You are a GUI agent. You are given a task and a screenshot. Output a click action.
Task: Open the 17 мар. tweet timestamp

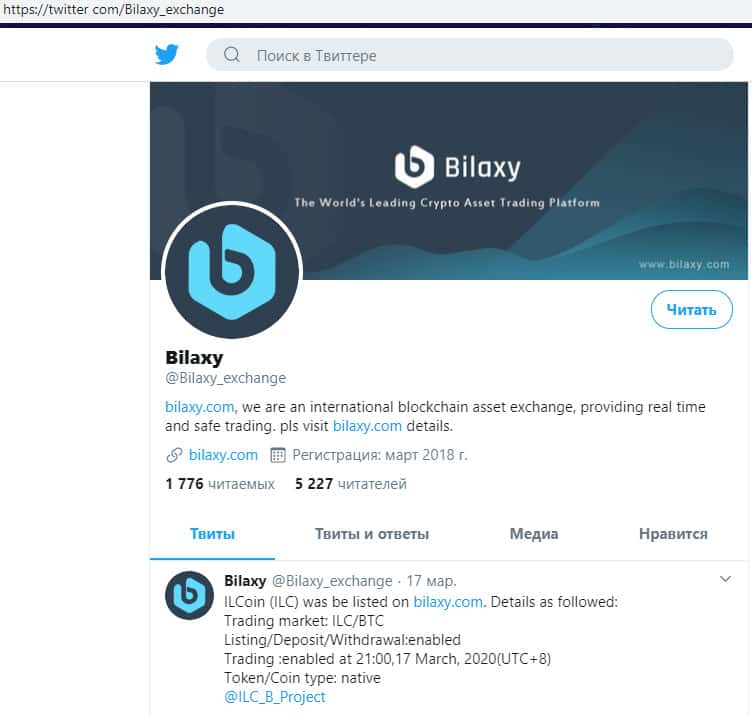[431, 581]
